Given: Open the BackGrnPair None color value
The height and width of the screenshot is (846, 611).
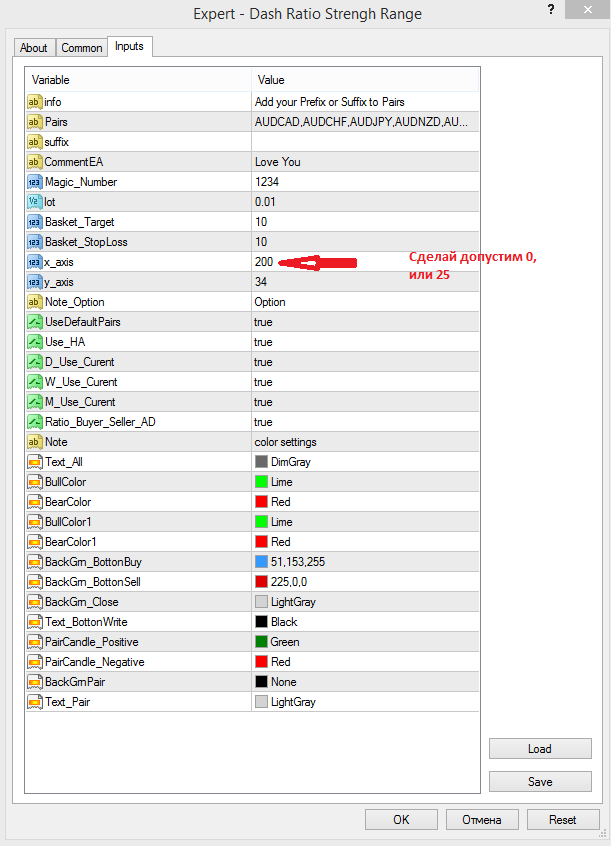Looking at the screenshot, I should 365,681.
